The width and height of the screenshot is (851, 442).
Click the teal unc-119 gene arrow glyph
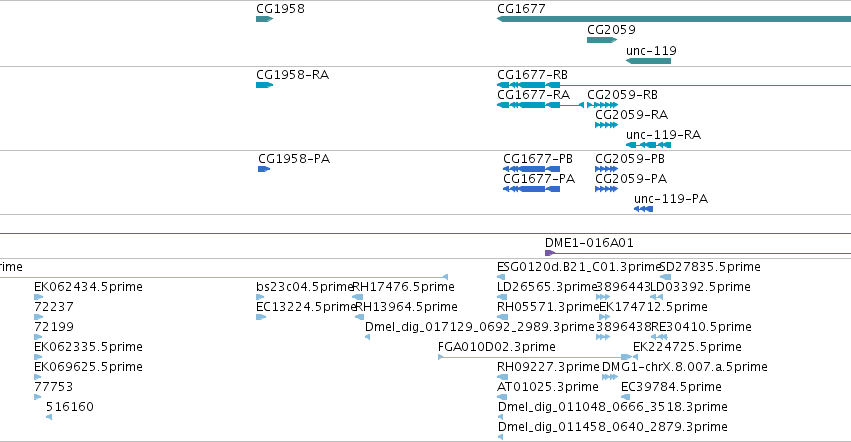[649, 61]
